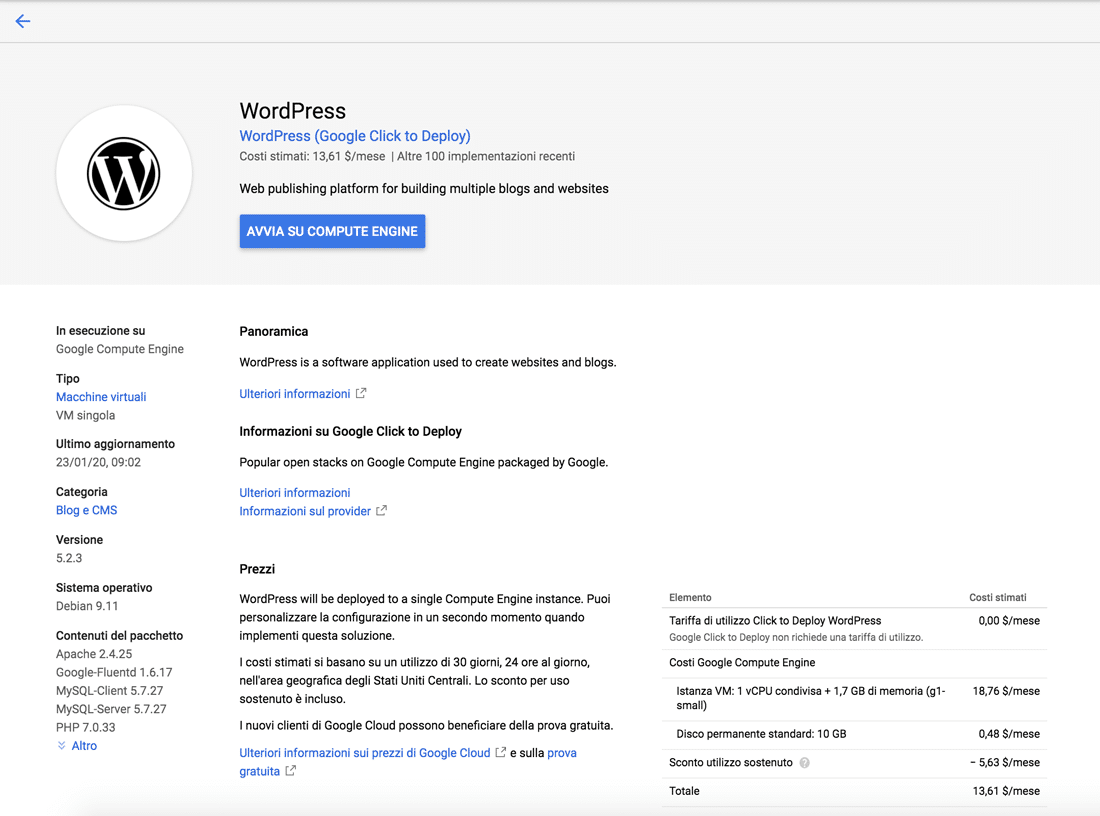Open Blog e CMS category link
This screenshot has width=1100, height=816.
(x=86, y=511)
